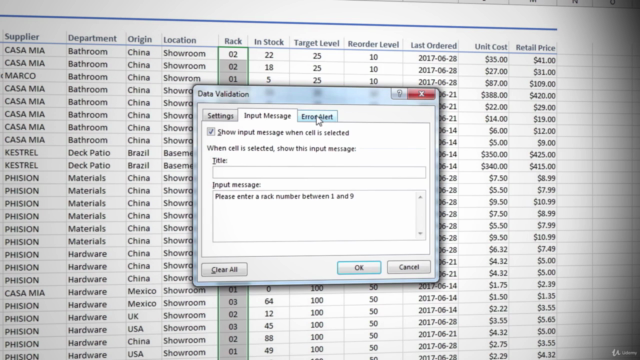Select the In Stock cell showing 64
Screen dimensions: 640x360
268,301
